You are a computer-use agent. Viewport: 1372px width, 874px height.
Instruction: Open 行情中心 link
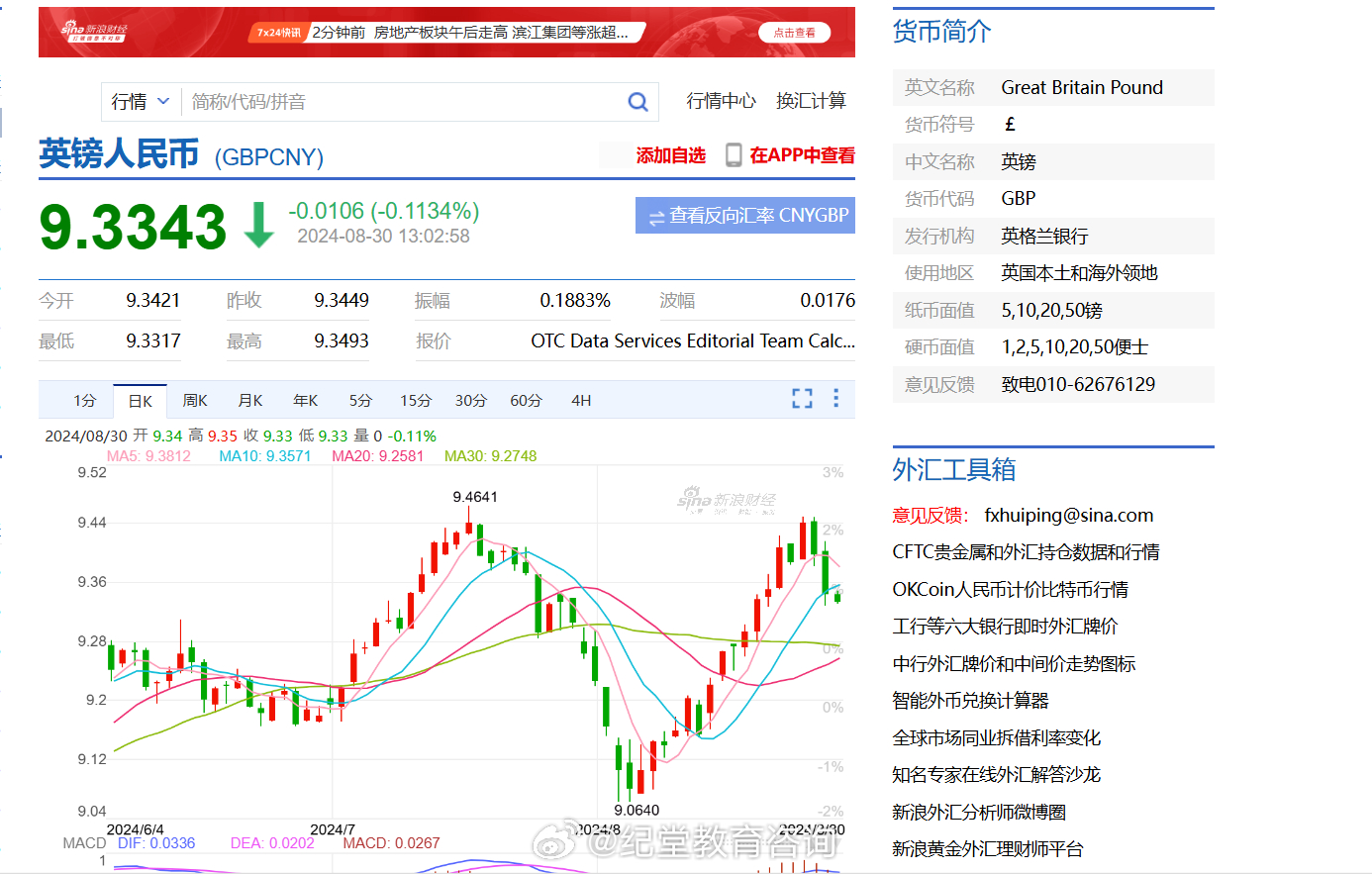pos(722,101)
